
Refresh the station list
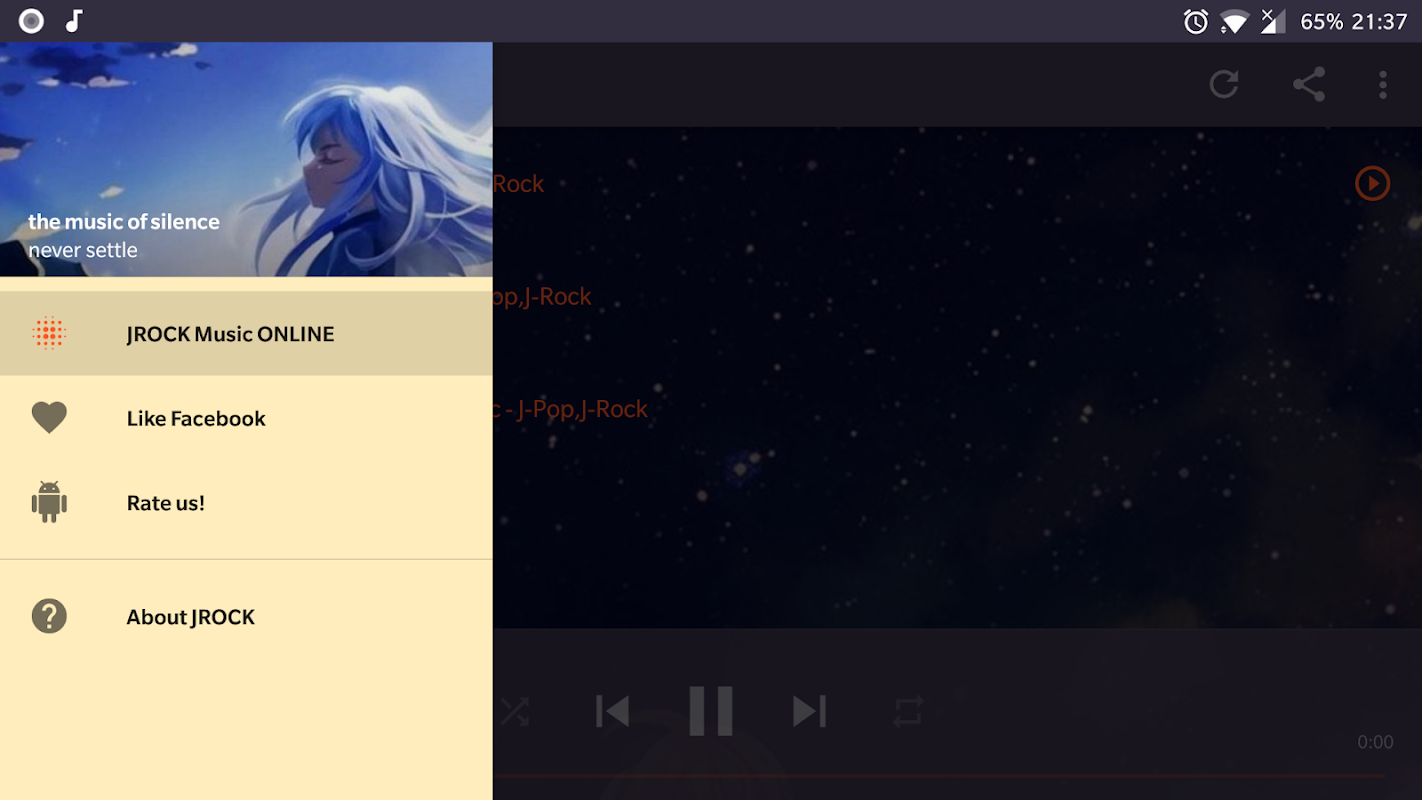click(x=1224, y=84)
